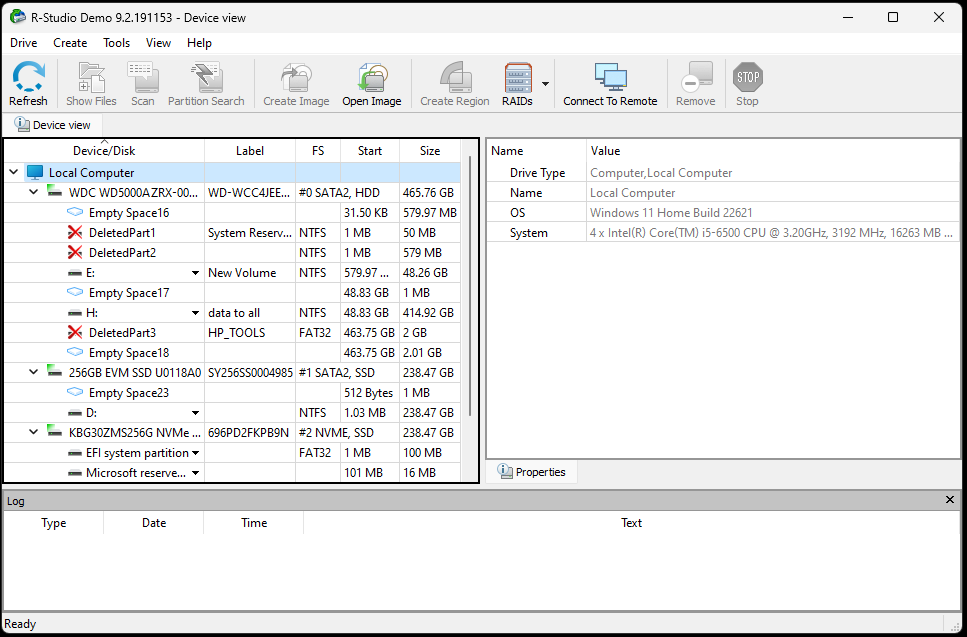Open the Tools menu
This screenshot has width=967, height=637.
click(116, 43)
